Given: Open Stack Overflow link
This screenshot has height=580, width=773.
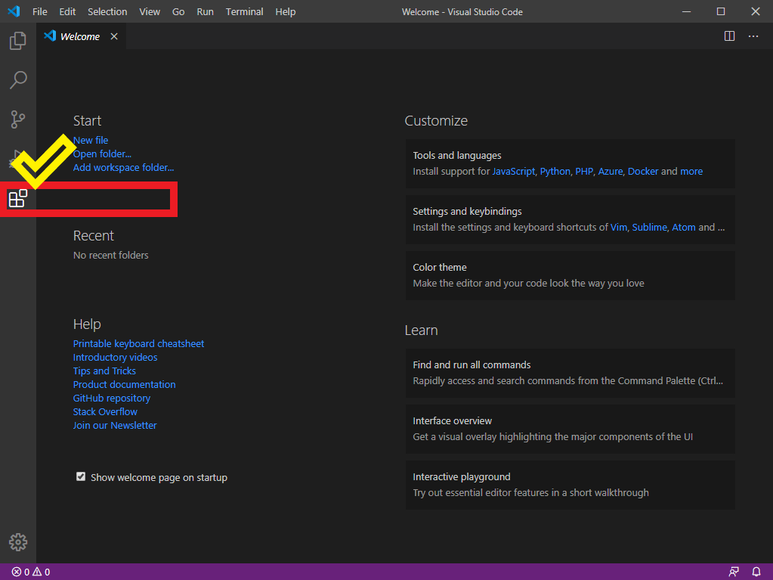Looking at the screenshot, I should tap(105, 411).
